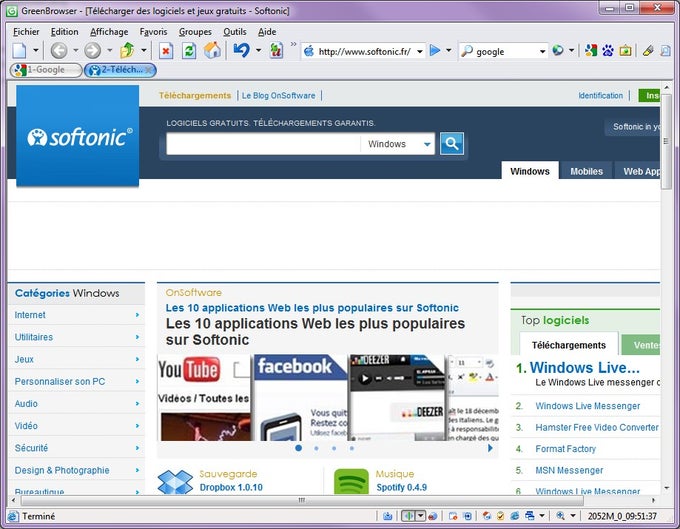Open the Aide menu

pos(267,32)
